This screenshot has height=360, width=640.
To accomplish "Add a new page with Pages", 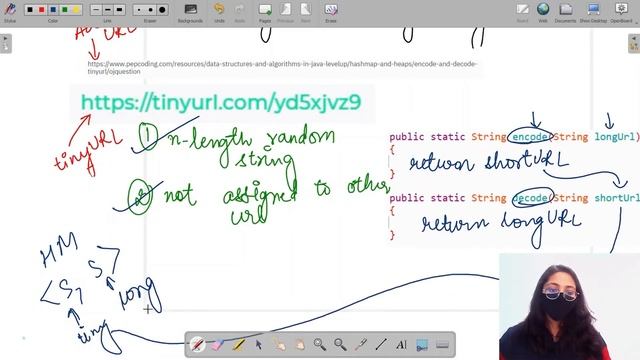I will [x=265, y=13].
